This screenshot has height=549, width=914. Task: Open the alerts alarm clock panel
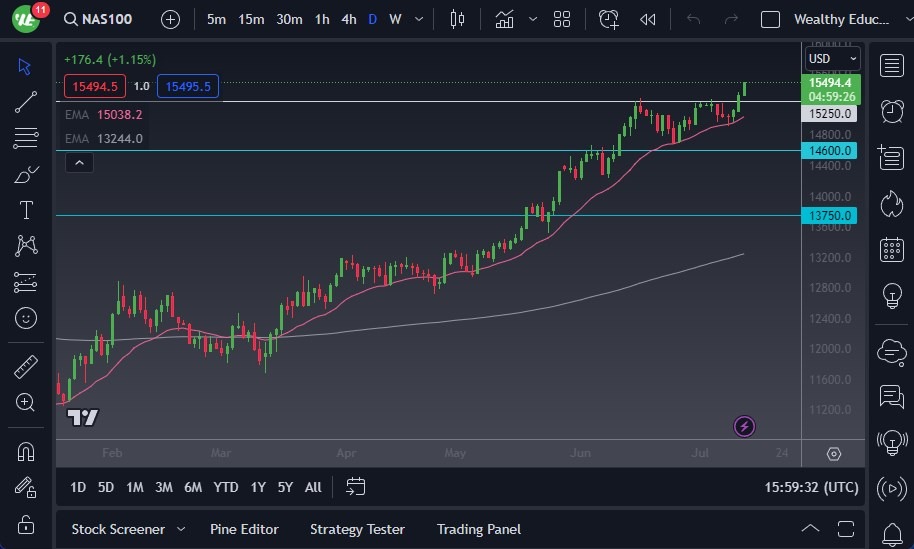point(891,111)
